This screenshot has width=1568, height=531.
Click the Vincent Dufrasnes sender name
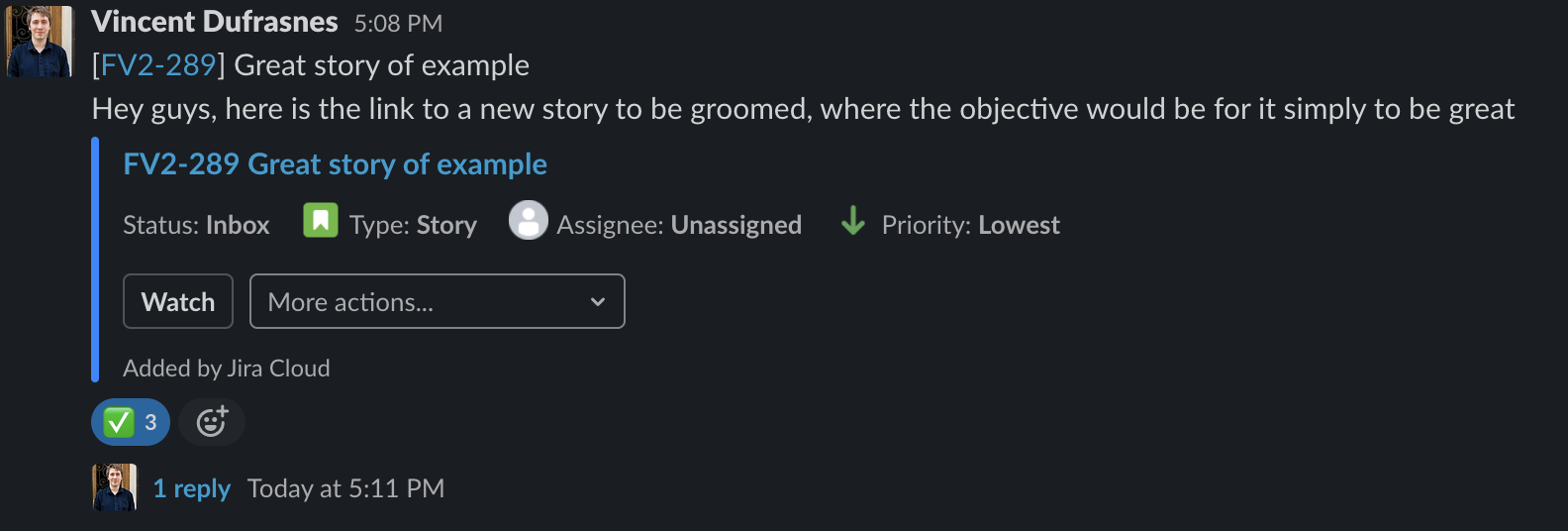click(215, 22)
